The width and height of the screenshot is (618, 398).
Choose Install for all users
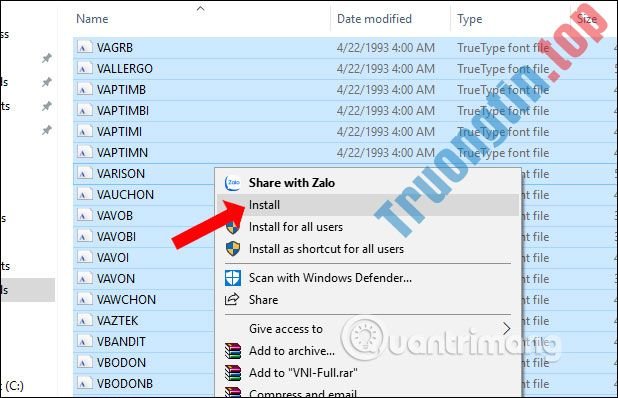[296, 227]
